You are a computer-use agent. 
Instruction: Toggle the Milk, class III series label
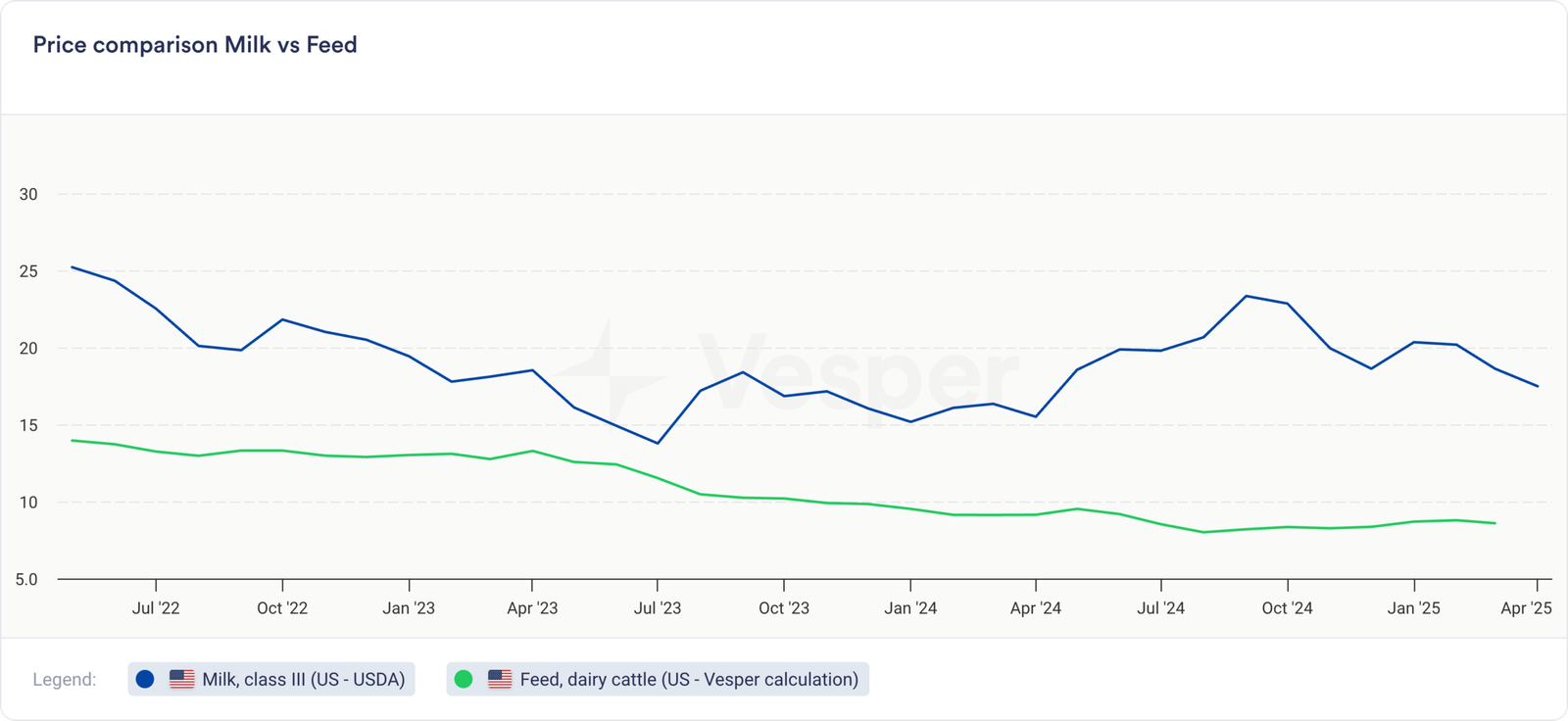coord(303,679)
